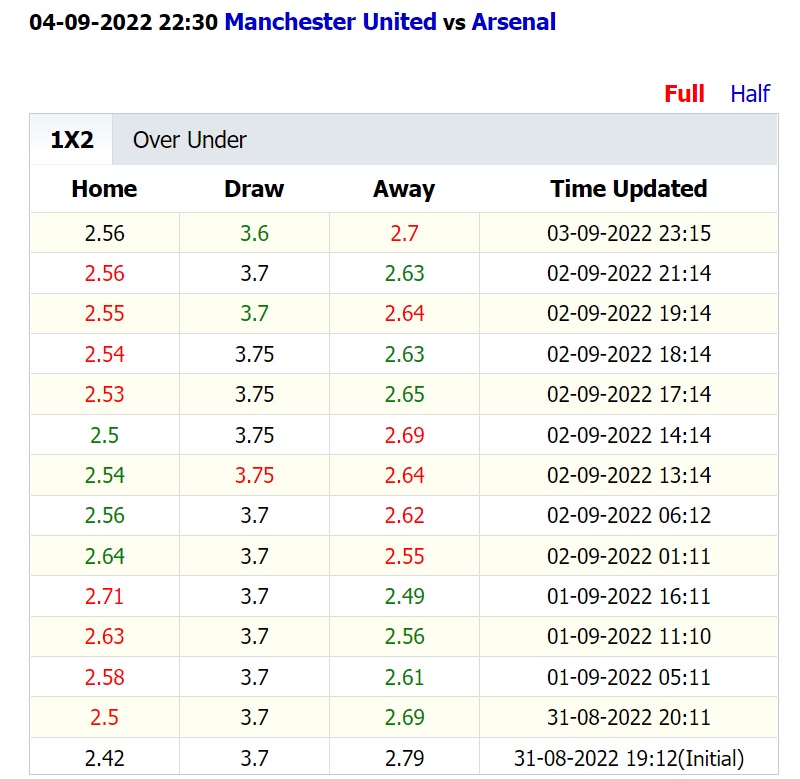Switch to the Over Under tab

point(189,140)
